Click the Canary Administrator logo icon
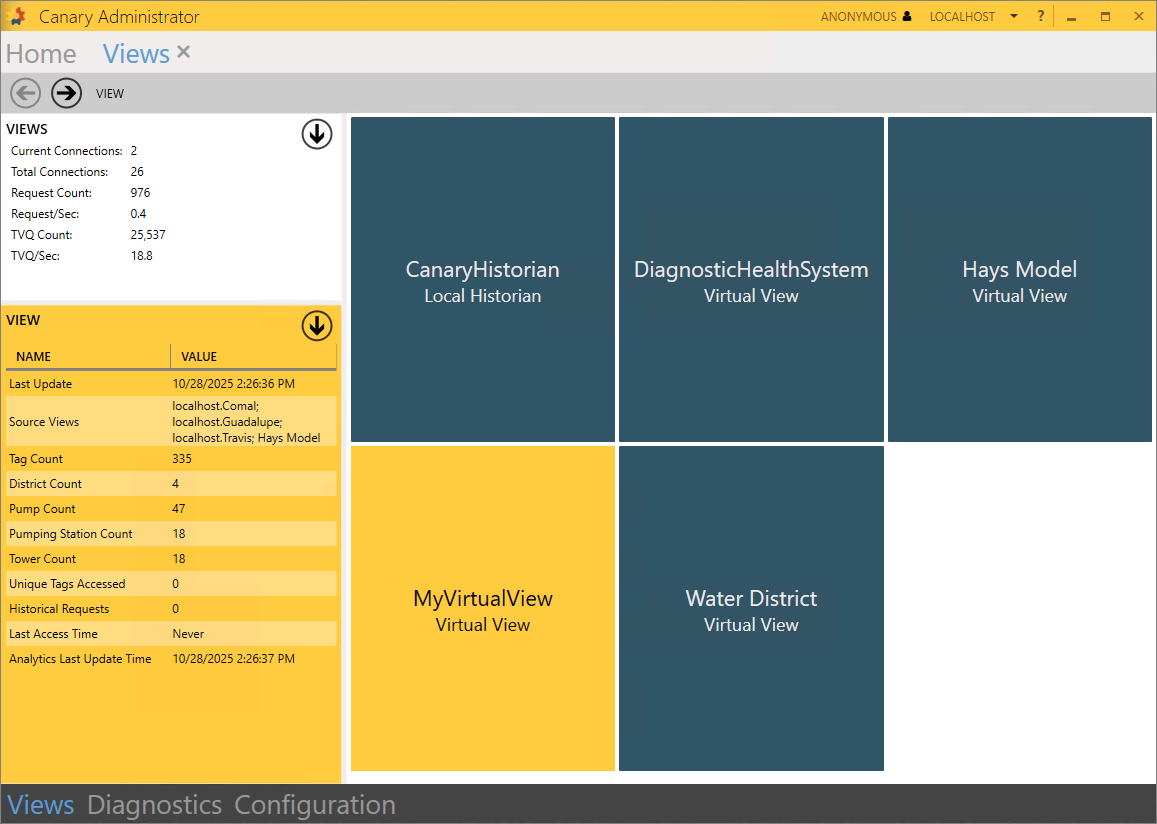 click(18, 17)
